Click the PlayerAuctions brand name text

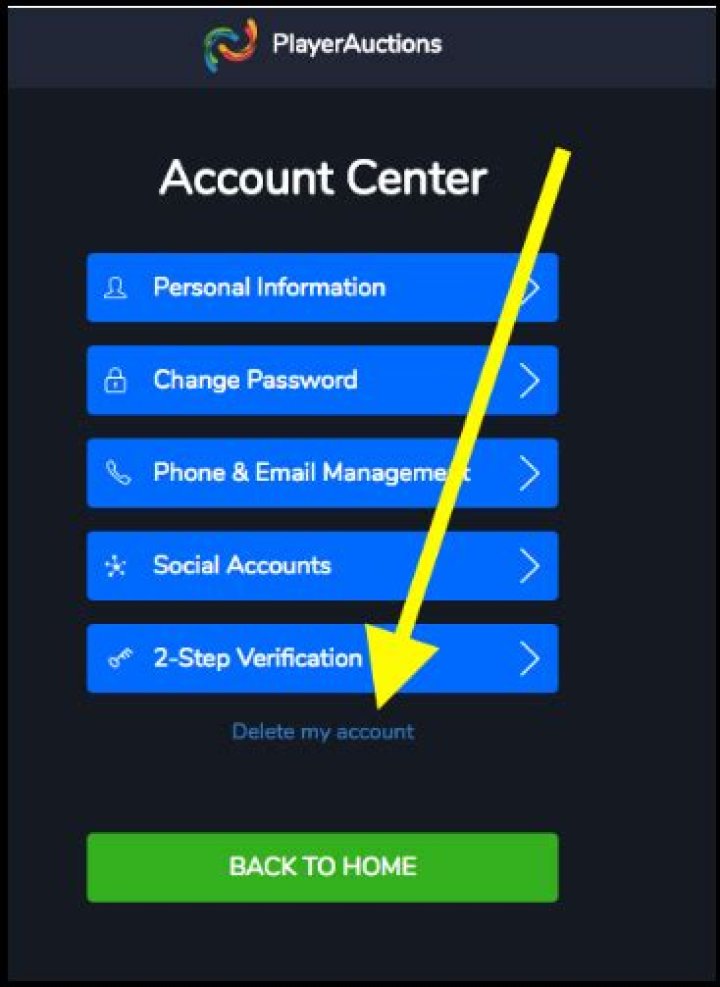[x=357, y=44]
